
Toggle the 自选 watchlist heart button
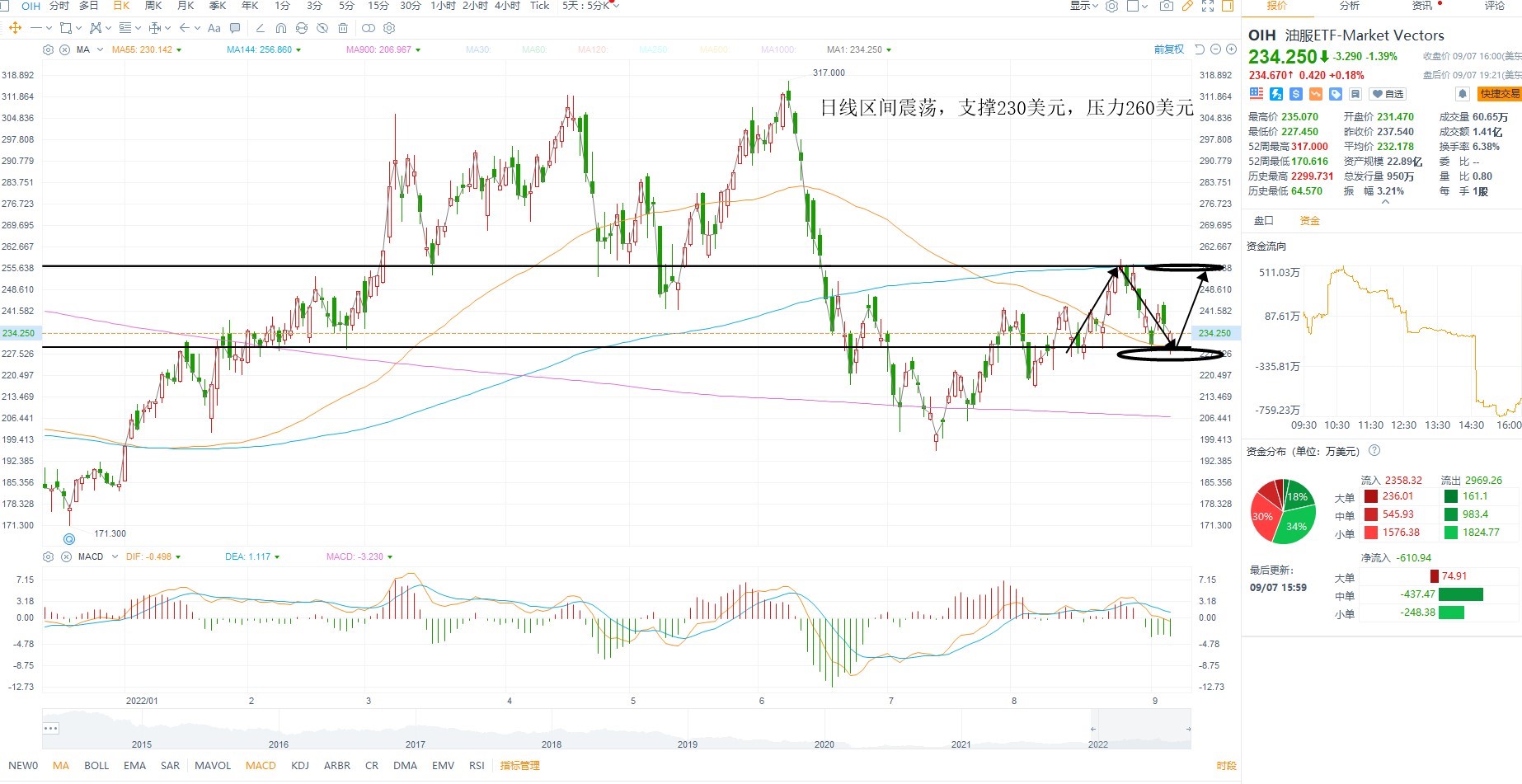coord(1388,94)
